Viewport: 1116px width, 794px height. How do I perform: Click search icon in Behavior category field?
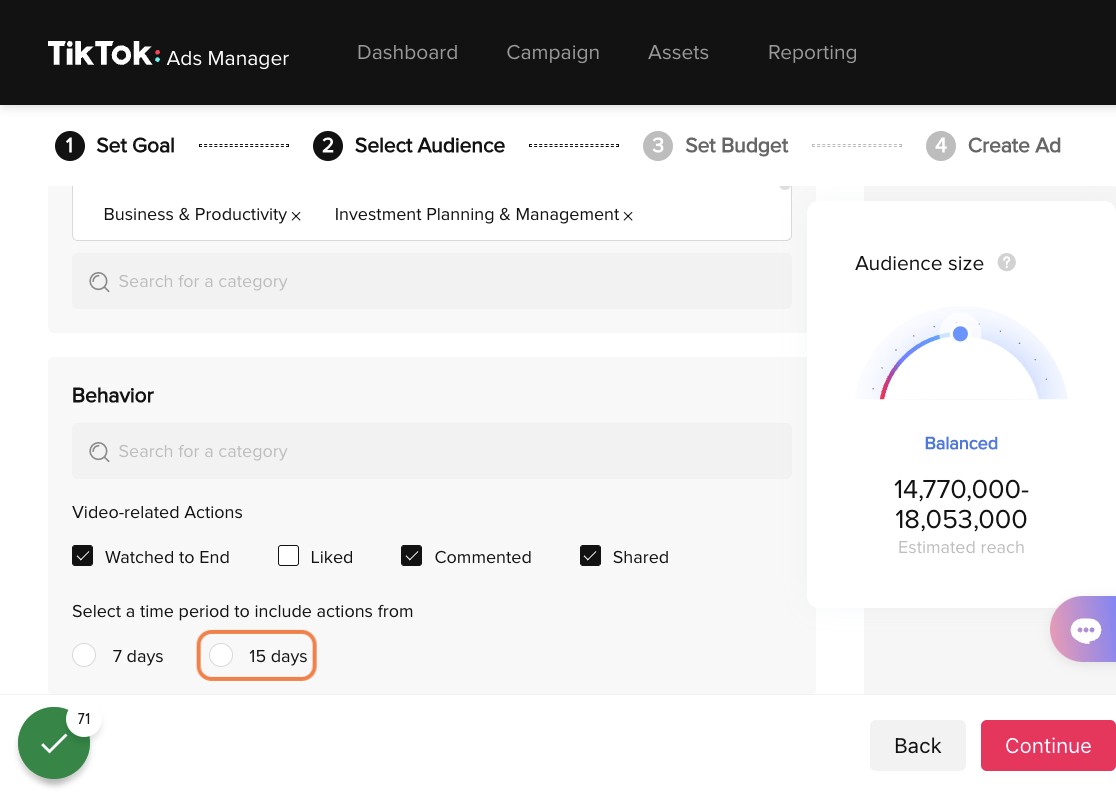coord(99,452)
